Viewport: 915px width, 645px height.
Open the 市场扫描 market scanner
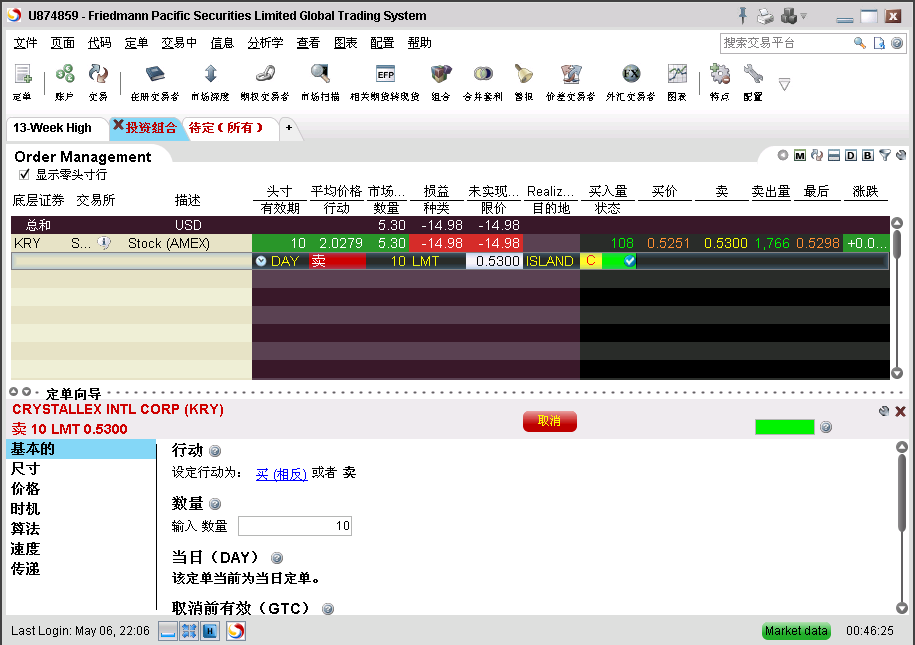(x=320, y=75)
